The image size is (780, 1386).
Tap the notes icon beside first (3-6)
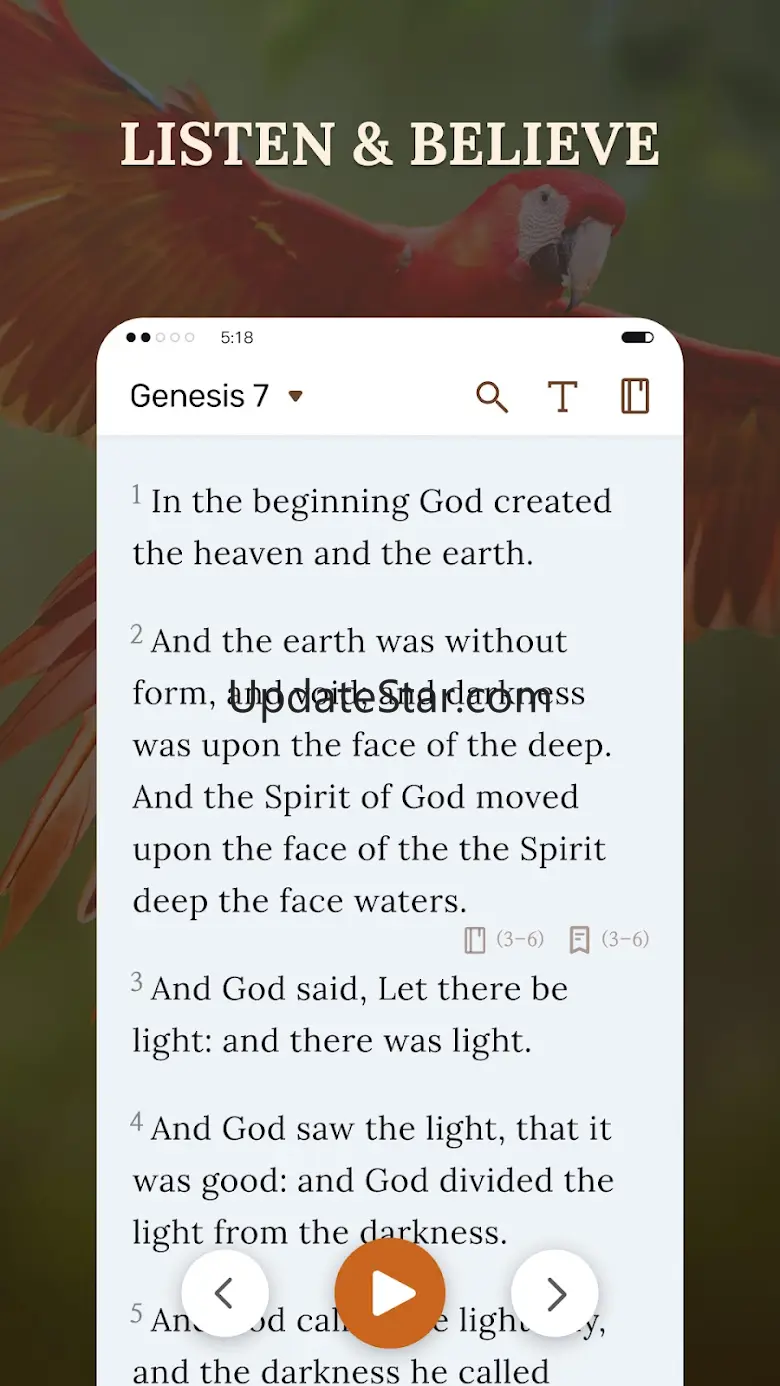pos(475,940)
